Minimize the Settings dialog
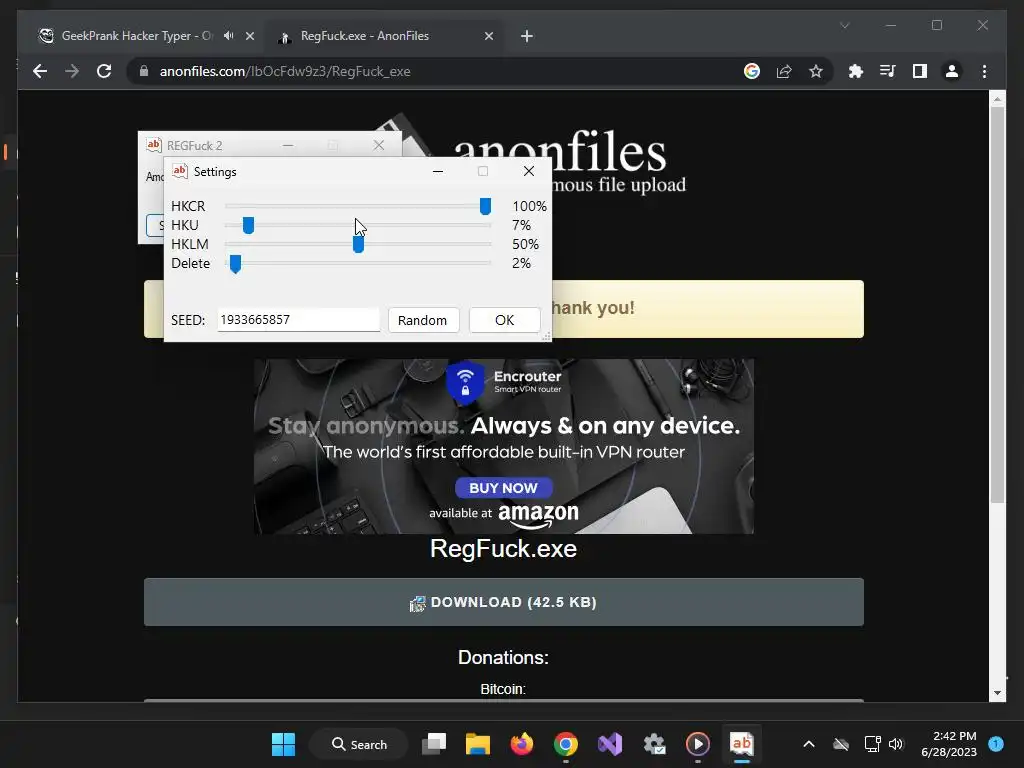 [x=438, y=171]
